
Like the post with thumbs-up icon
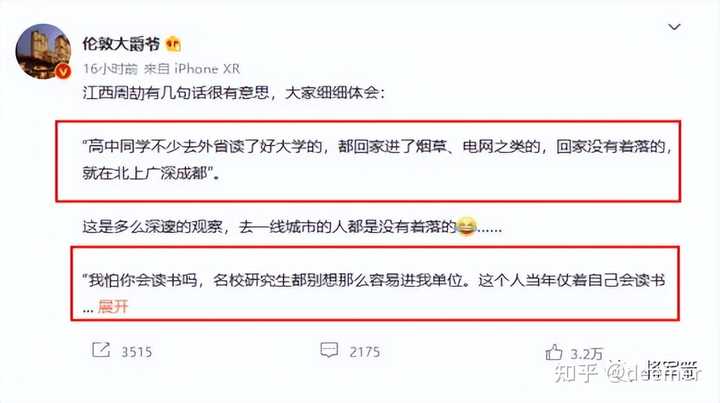554,352
